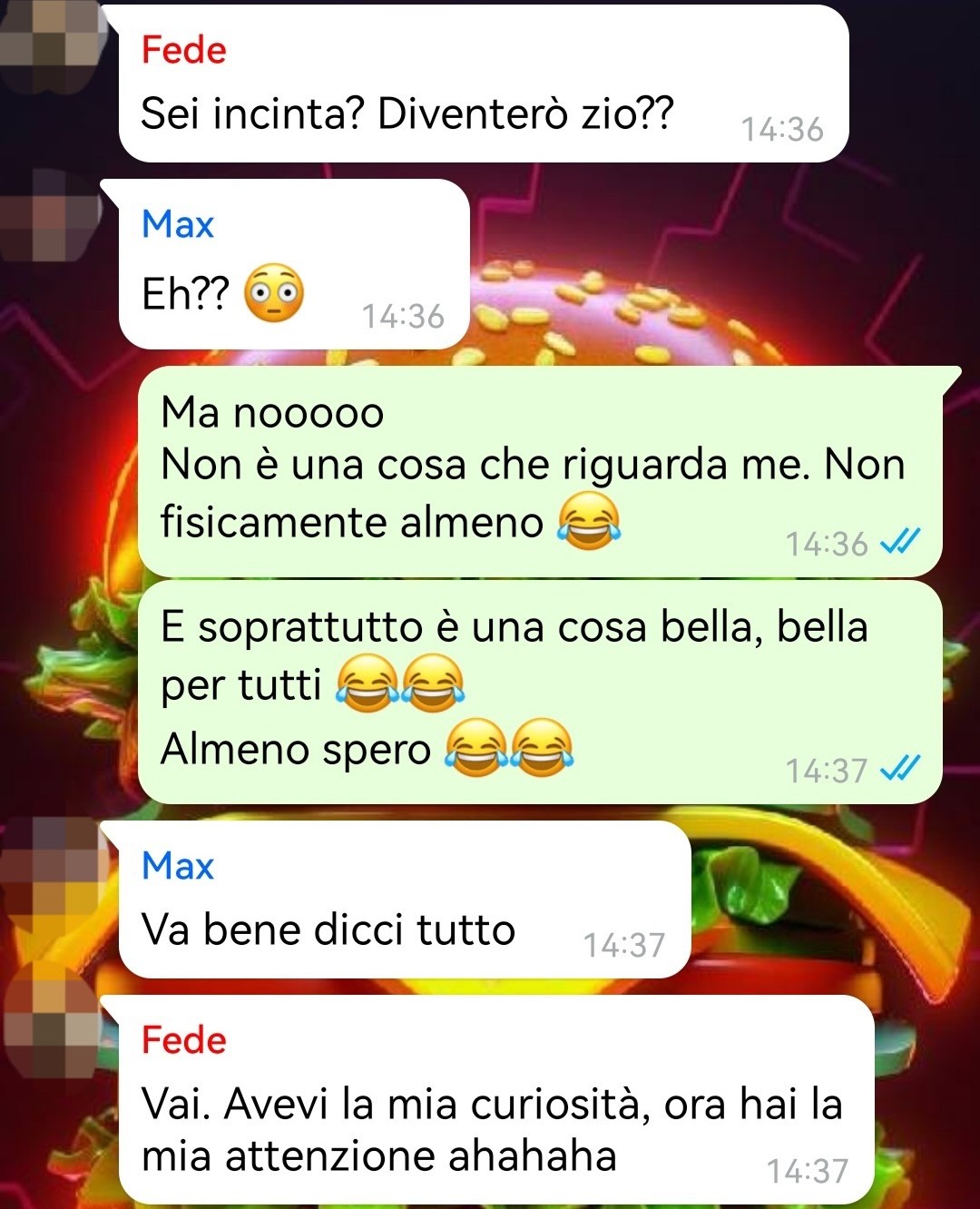The width and height of the screenshot is (980, 1209).
Task: Open the red 'Fede' sender name on top message
Action: pos(183,49)
